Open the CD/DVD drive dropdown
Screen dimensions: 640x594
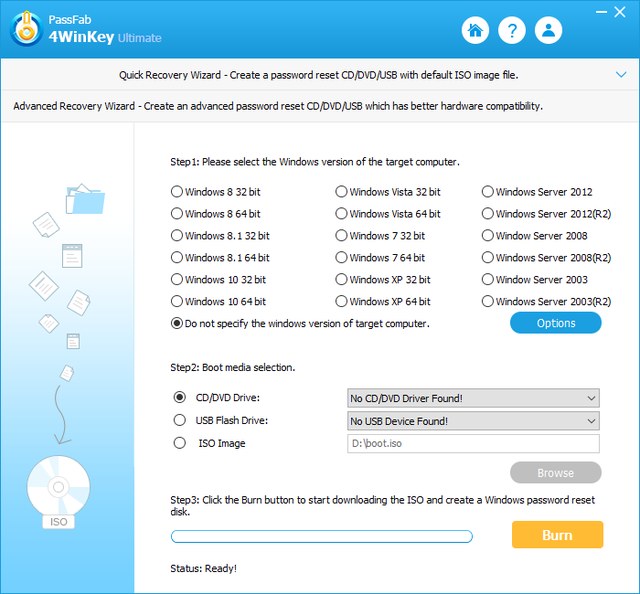(x=472, y=398)
